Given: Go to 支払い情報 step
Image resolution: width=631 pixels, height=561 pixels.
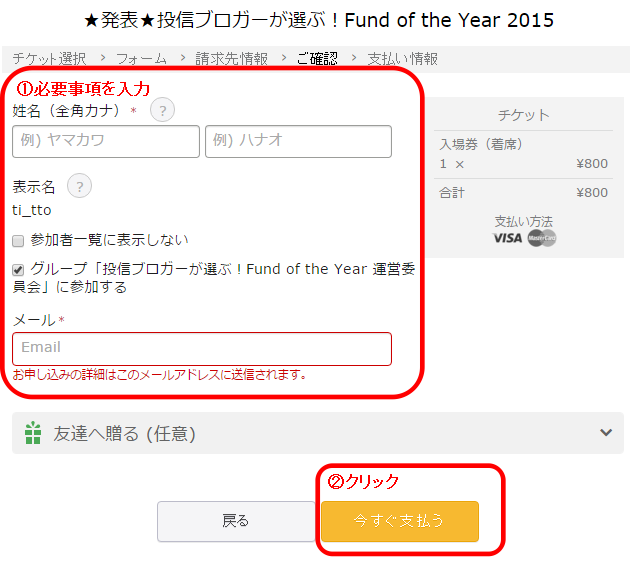Looking at the screenshot, I should [402, 59].
